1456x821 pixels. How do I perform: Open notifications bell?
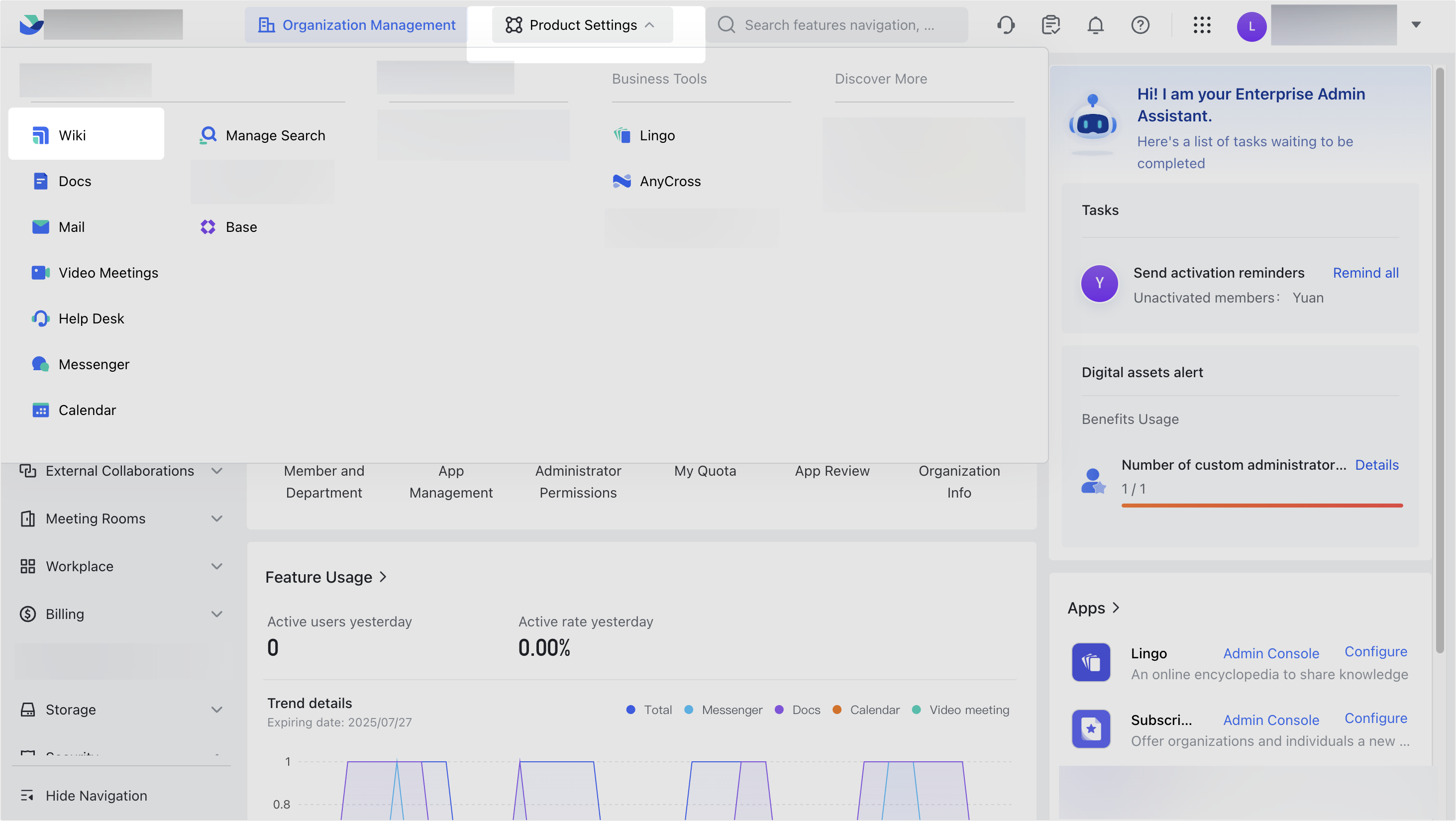point(1095,25)
